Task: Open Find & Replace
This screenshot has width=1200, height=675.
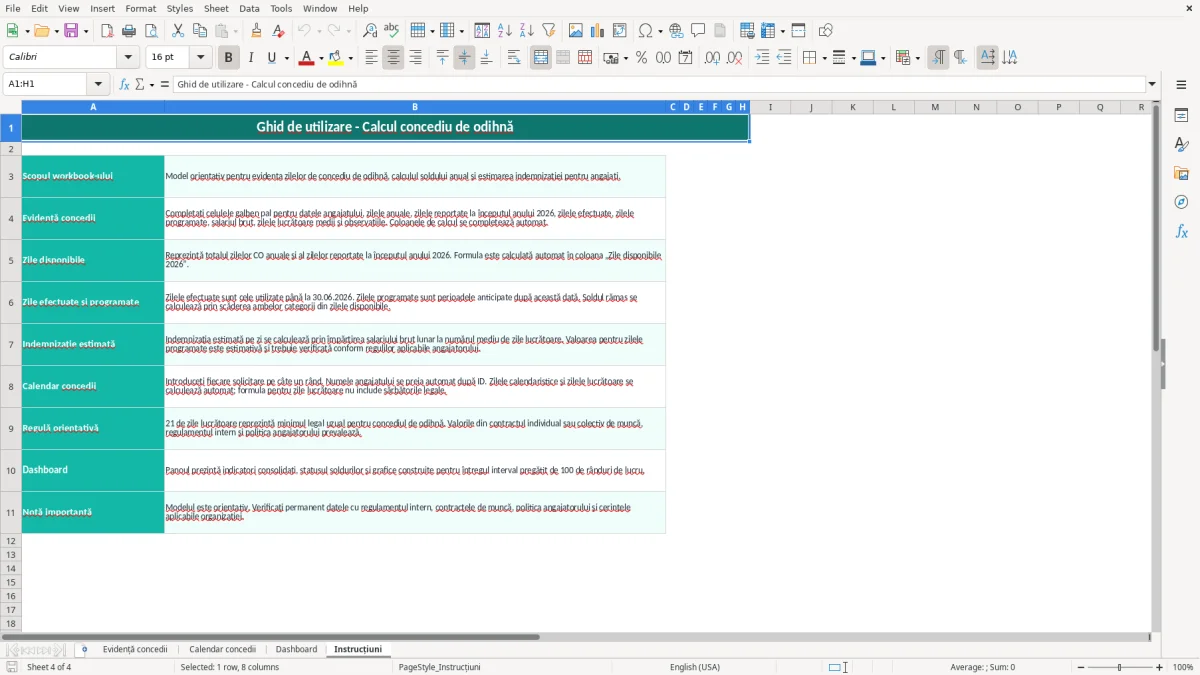Action: pos(370,31)
